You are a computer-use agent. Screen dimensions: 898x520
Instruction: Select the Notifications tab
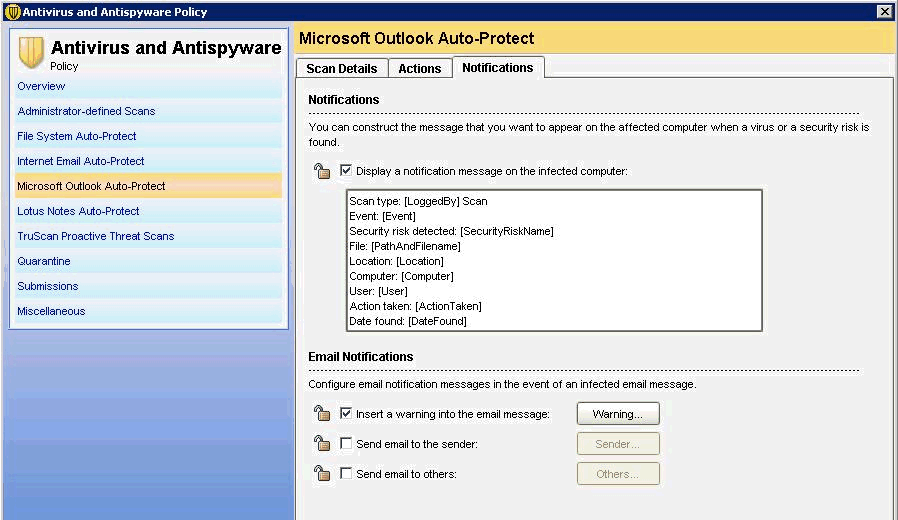point(497,68)
